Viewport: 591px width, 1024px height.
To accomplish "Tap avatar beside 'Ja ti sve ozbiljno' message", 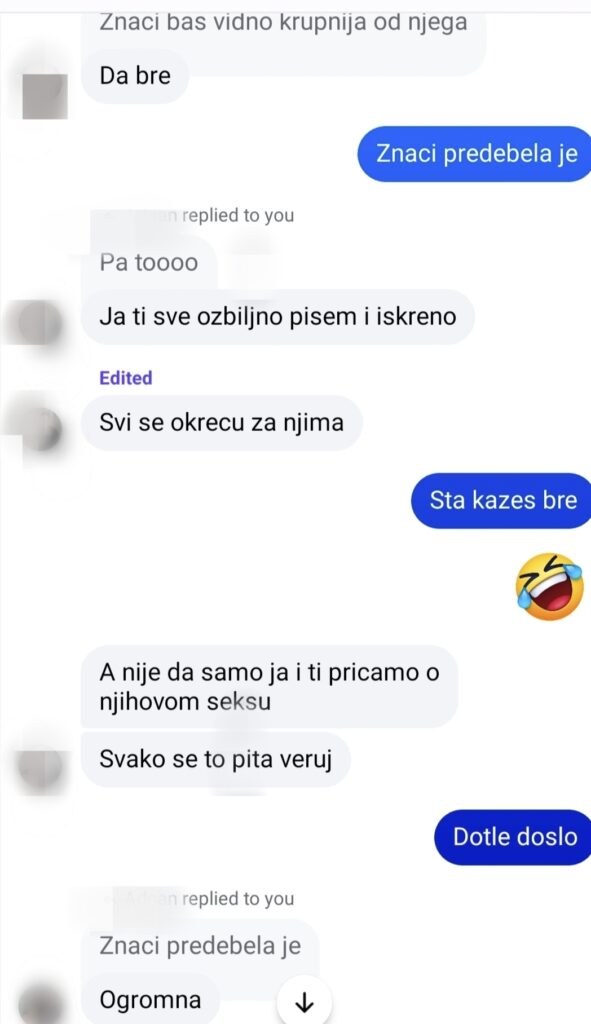I will pyautogui.click(x=40, y=322).
